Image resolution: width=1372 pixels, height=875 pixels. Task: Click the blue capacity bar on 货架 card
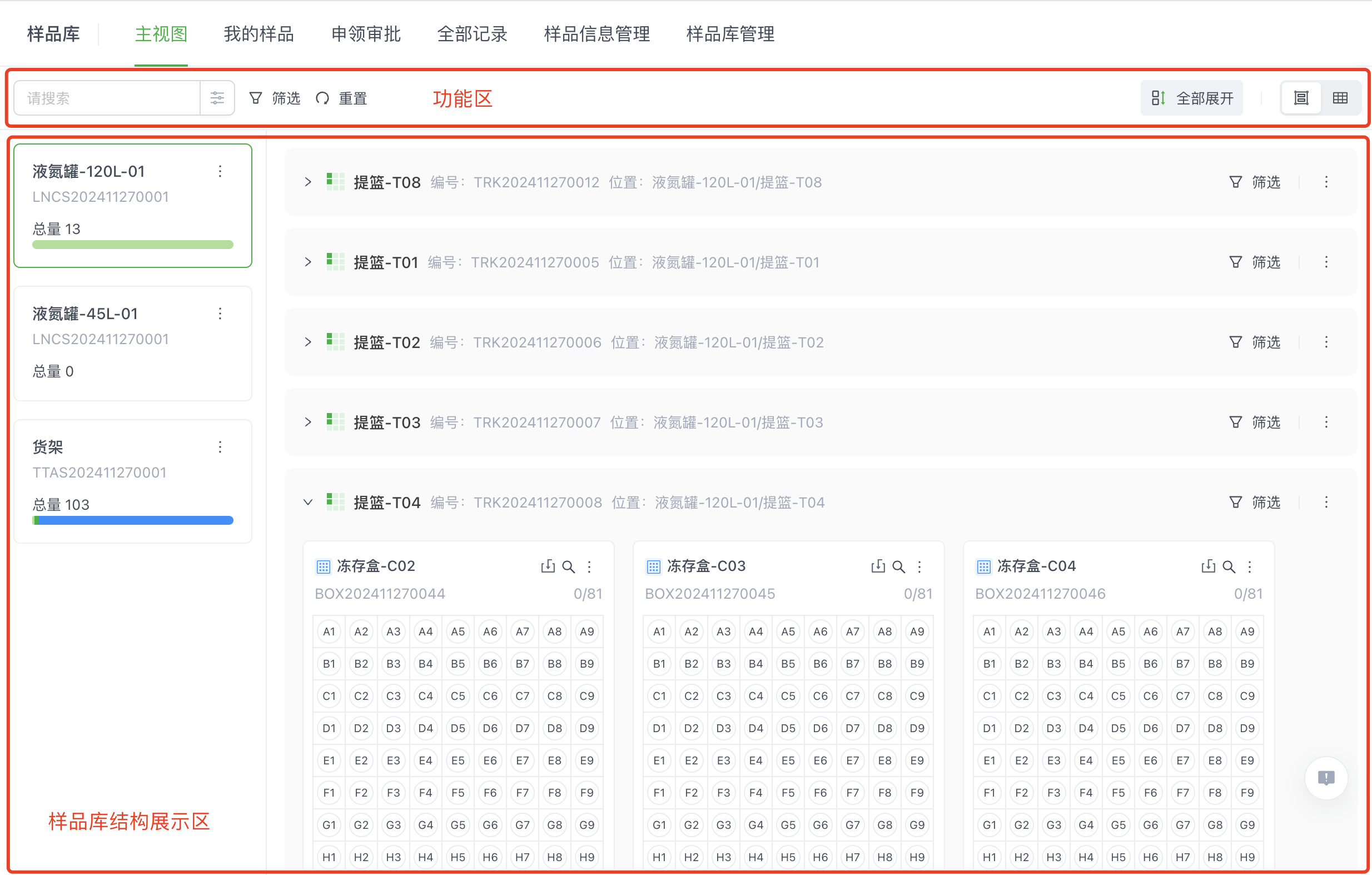[133, 520]
